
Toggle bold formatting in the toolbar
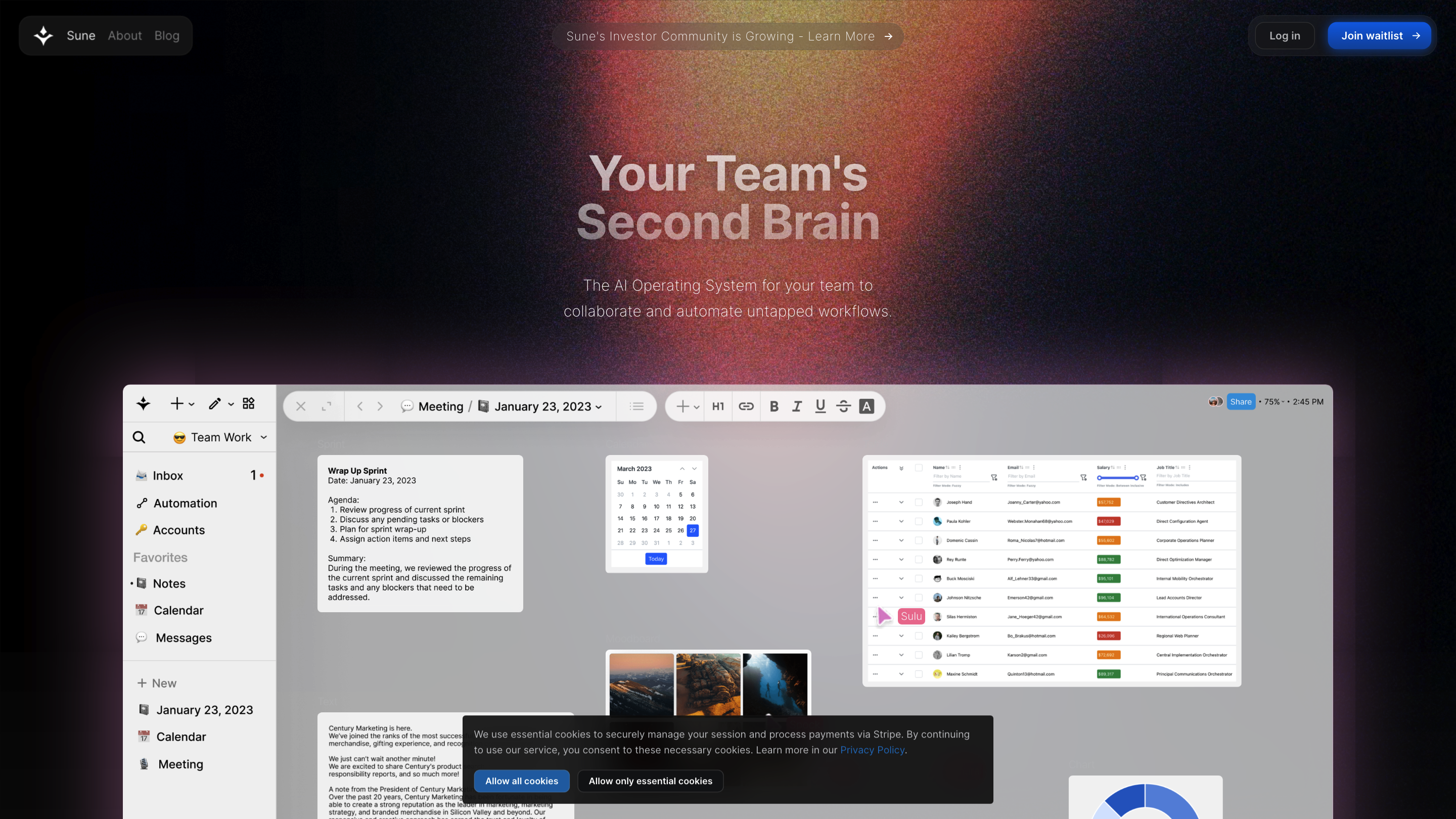[x=775, y=406]
